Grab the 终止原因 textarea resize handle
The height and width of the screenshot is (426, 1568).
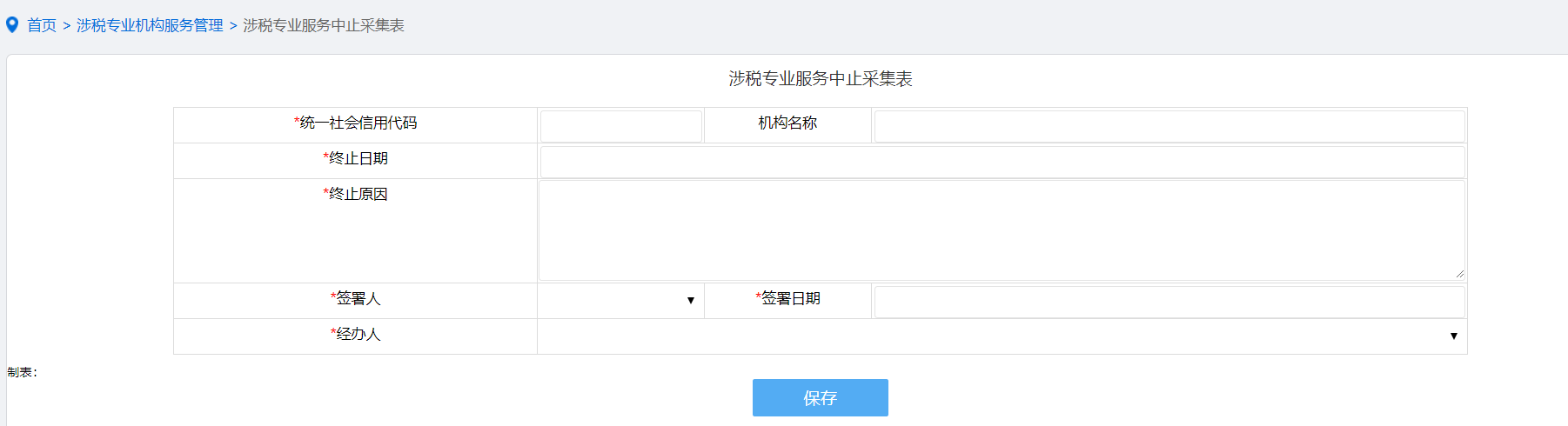pyautogui.click(x=1459, y=274)
